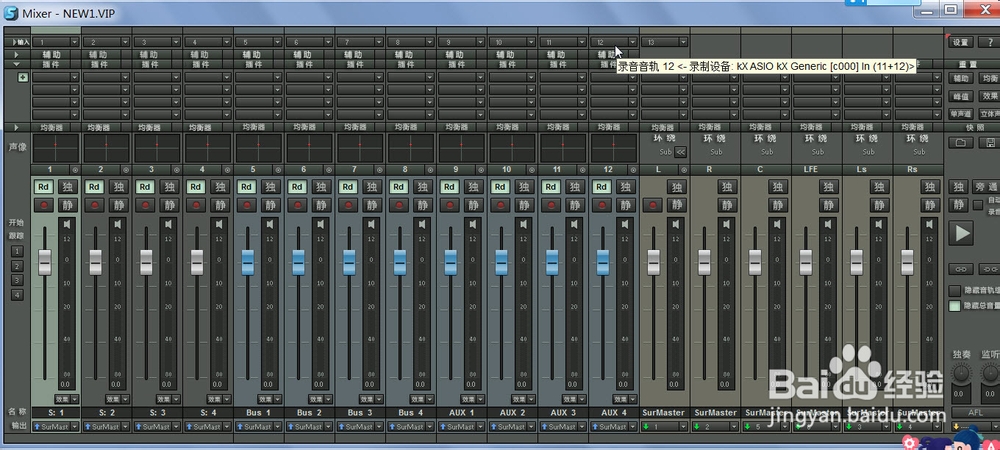Click the monitor speaker icon on channel 12
The image size is (1000, 450).
[x=625, y=224]
